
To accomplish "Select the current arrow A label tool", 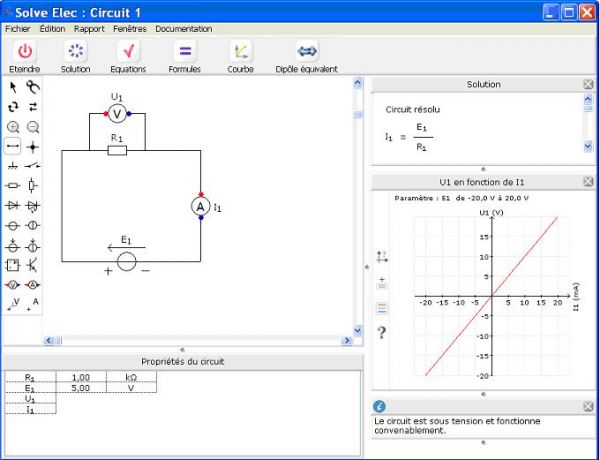I will (33, 304).
